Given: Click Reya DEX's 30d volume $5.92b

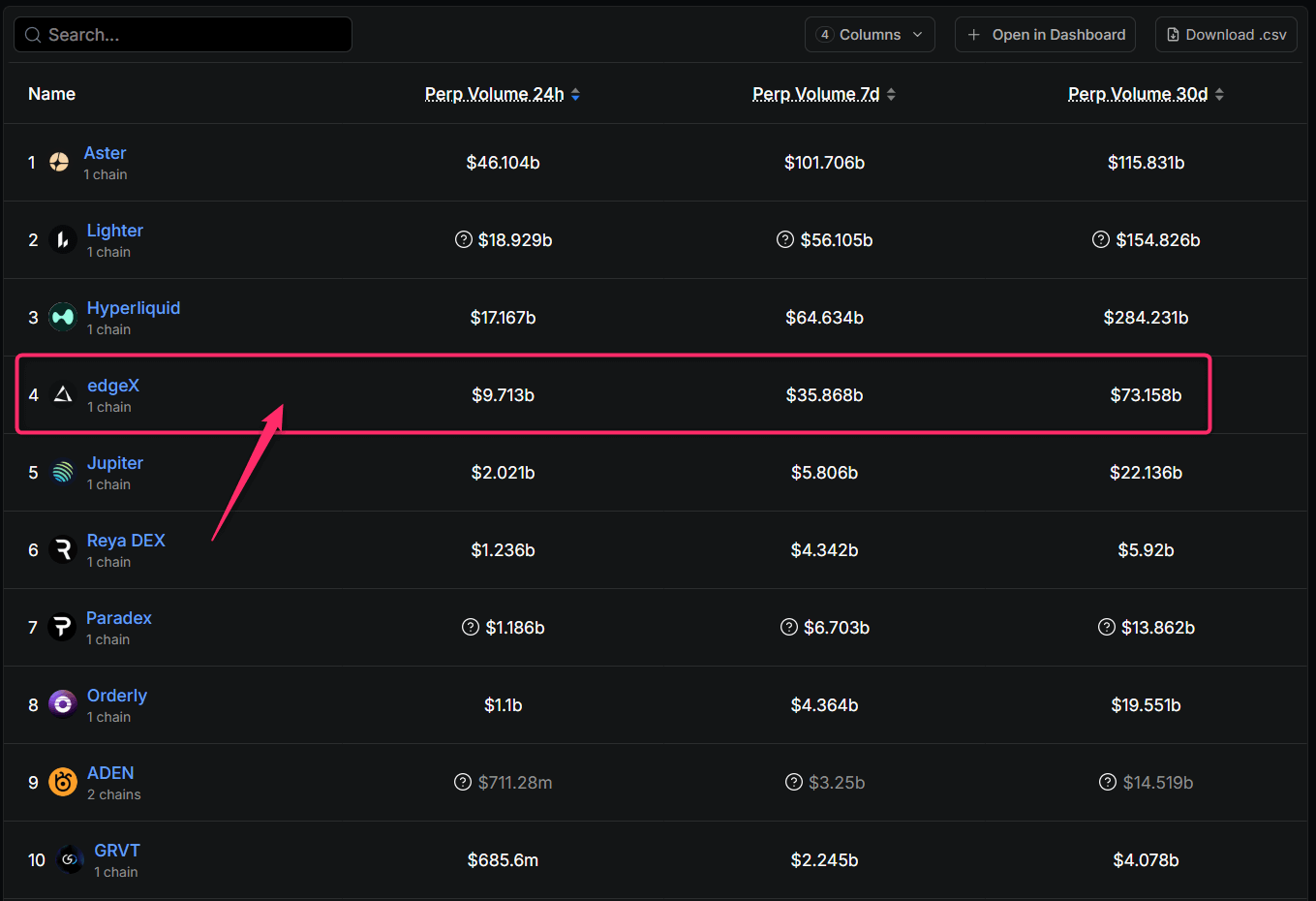Looking at the screenshot, I should [x=1147, y=550].
